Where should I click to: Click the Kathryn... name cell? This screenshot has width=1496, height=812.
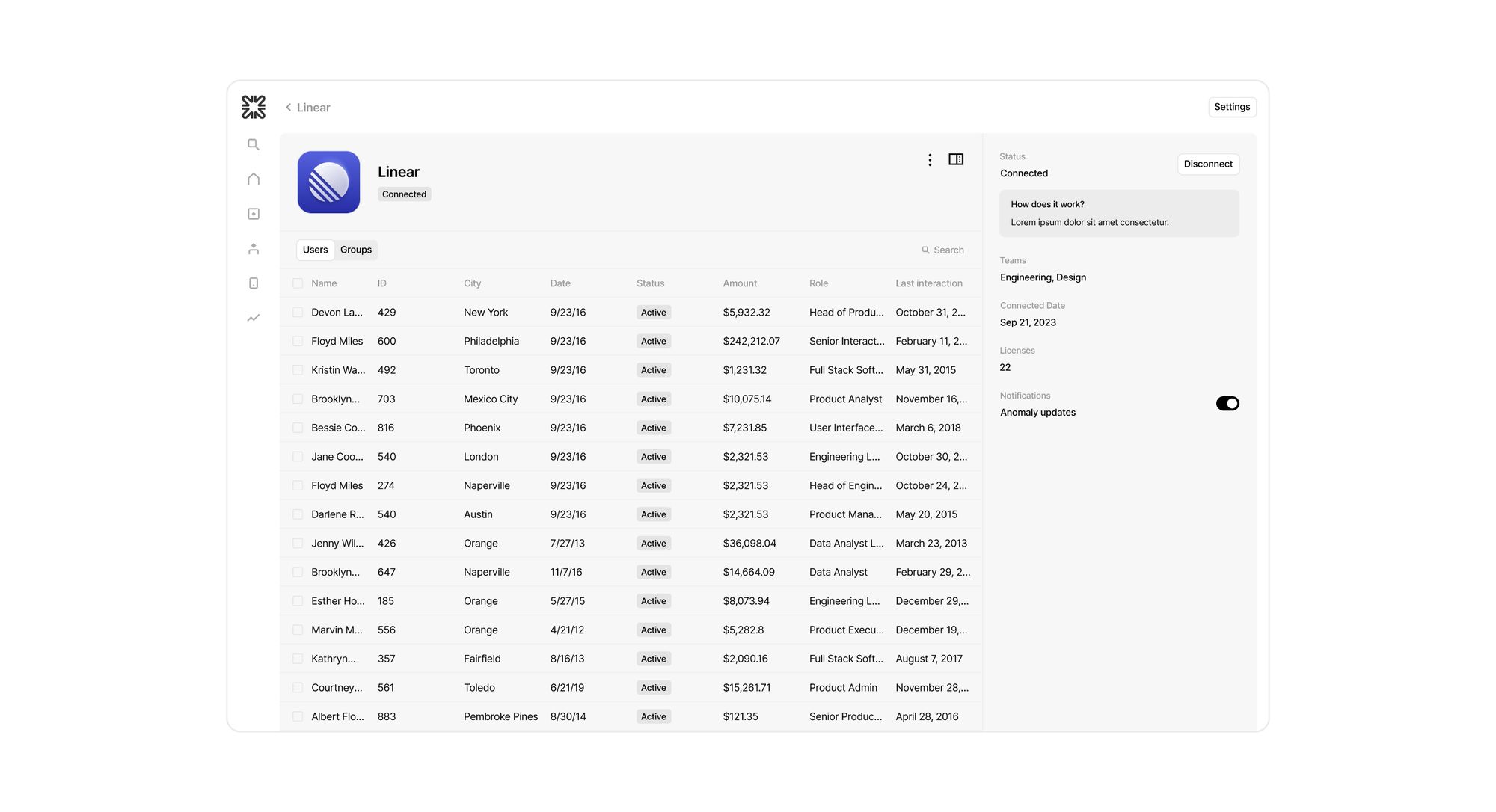click(x=334, y=659)
